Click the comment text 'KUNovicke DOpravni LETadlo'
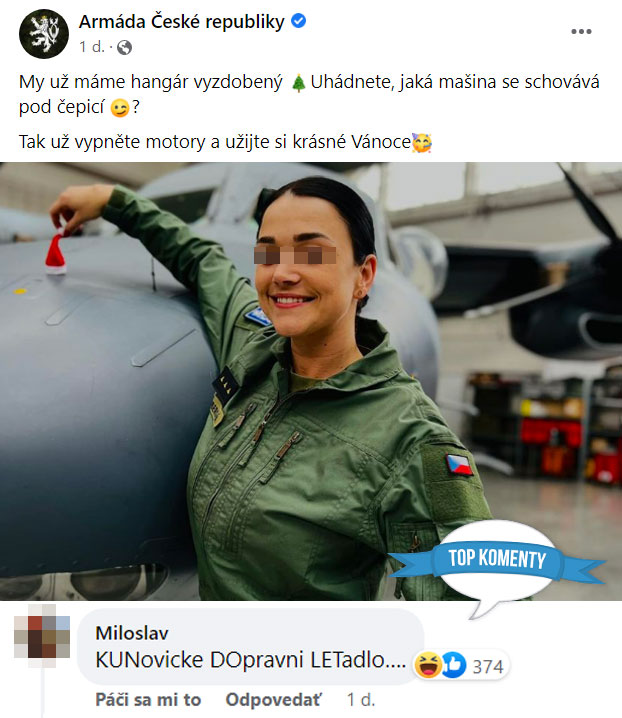The image size is (622, 718). [x=251, y=660]
